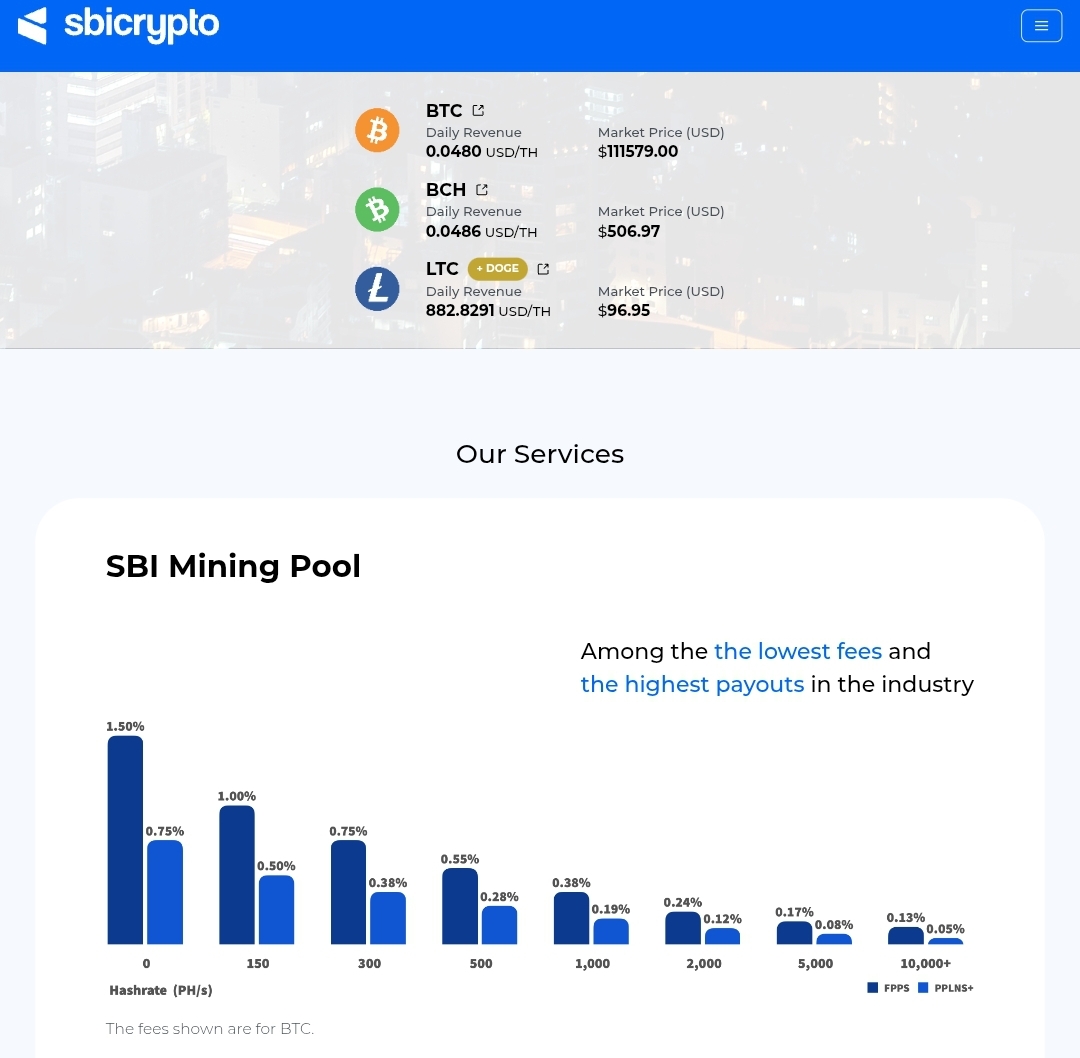This screenshot has height=1058, width=1080.
Task: Expand the LTC revenue row
Action: [488, 301]
